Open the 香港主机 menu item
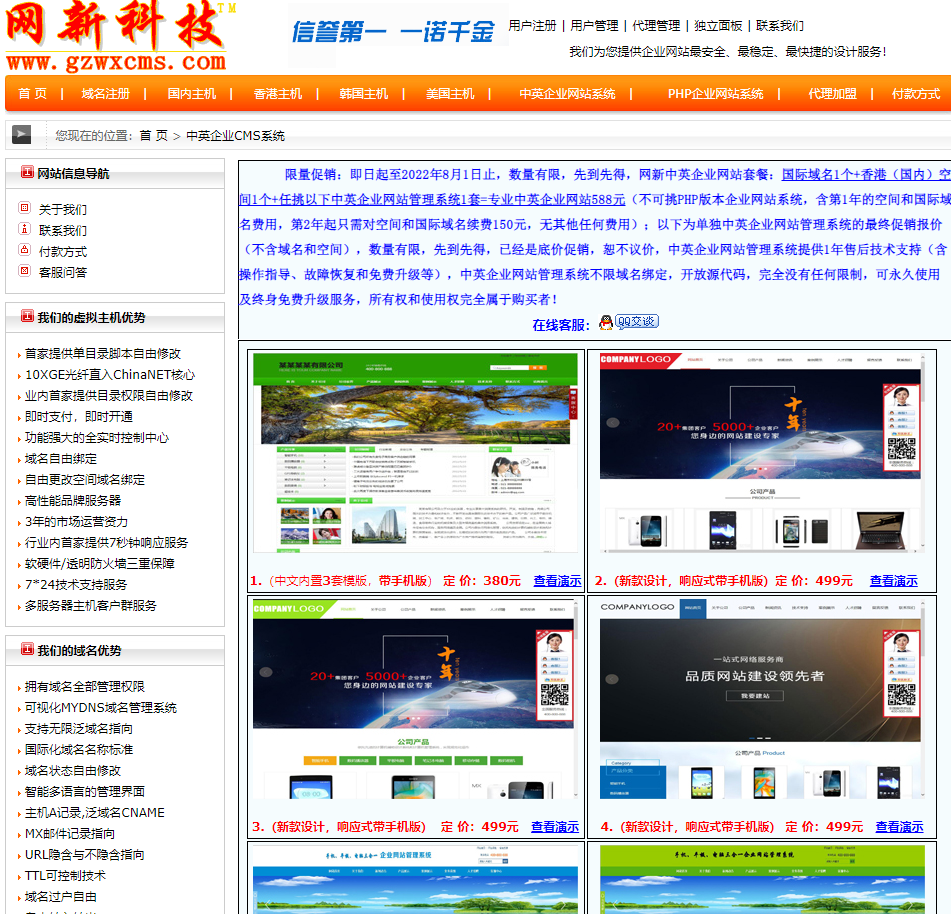951x914 pixels. pyautogui.click(x=278, y=94)
